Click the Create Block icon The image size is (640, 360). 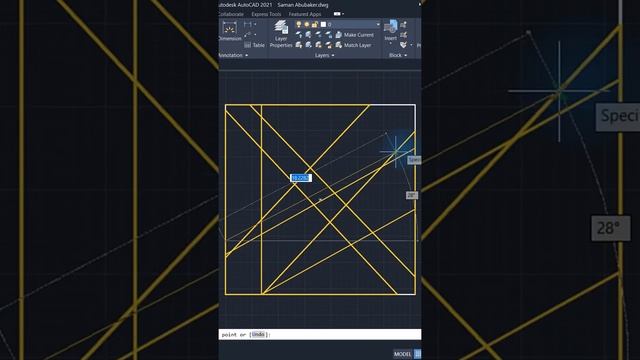pos(403,24)
